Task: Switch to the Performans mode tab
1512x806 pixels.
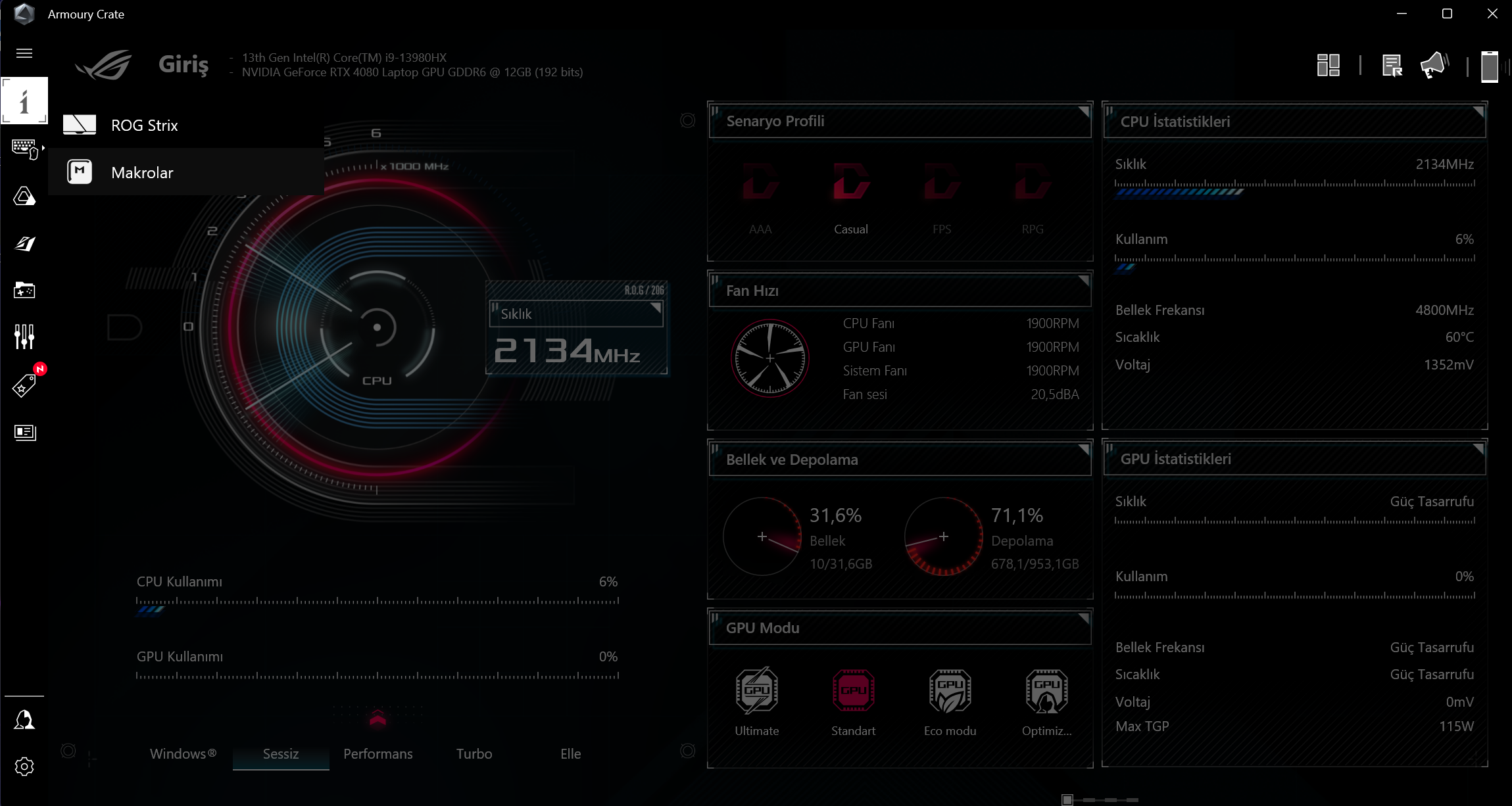Action: (x=378, y=754)
